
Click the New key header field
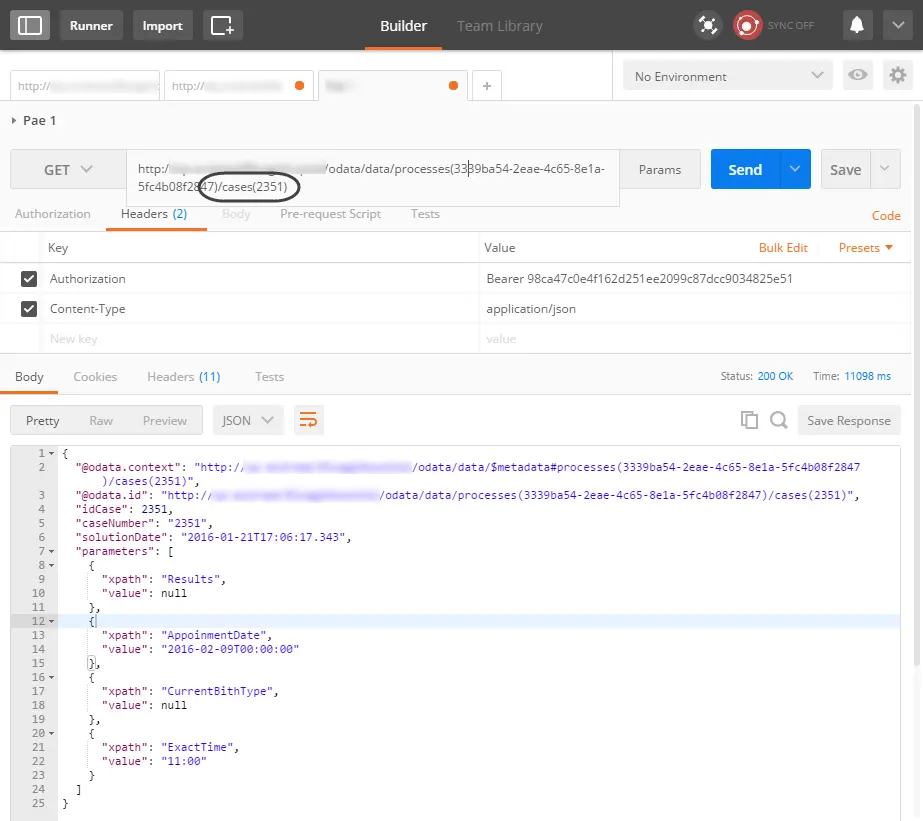(x=259, y=338)
